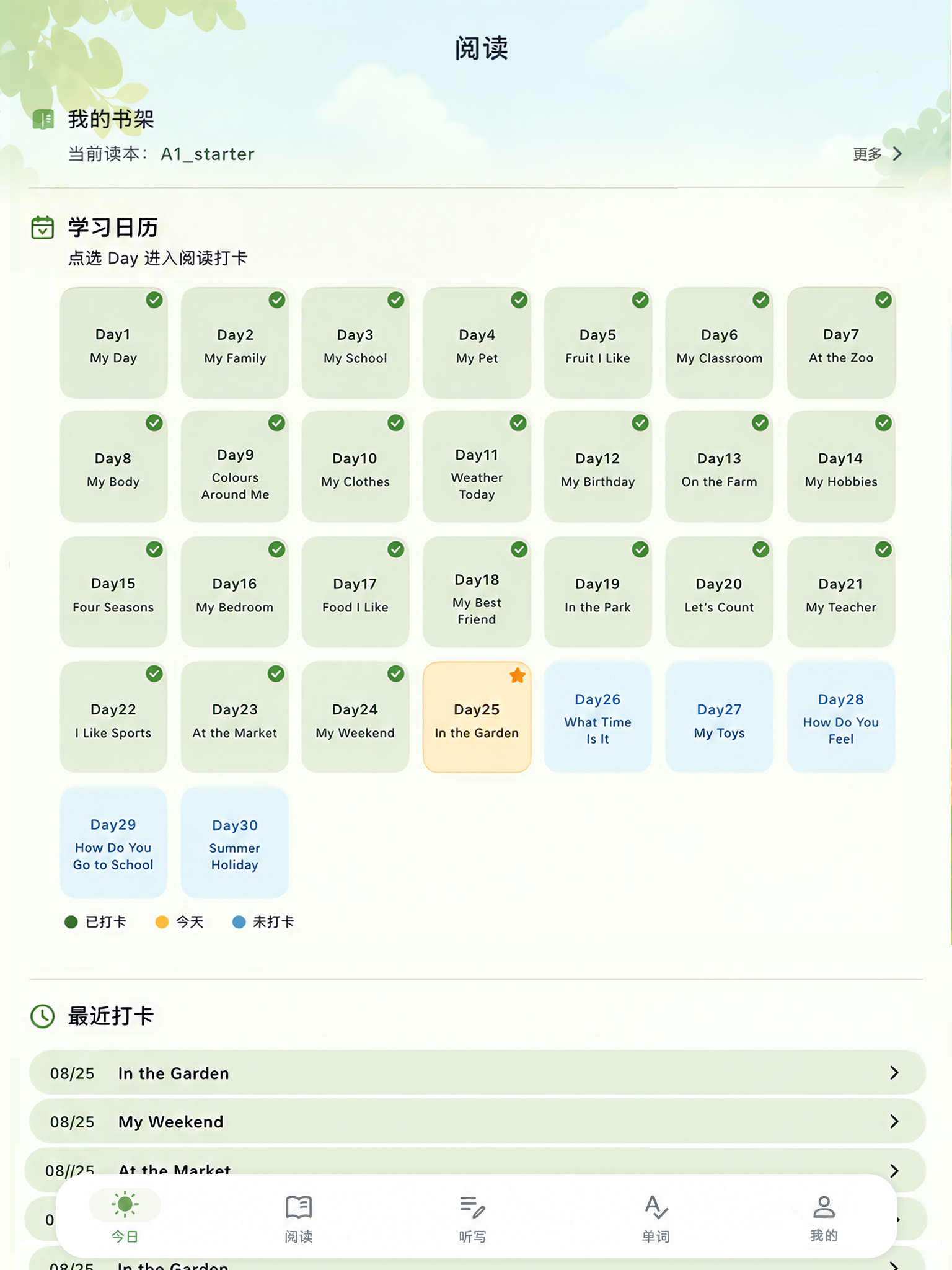Click 点选 Day 进入阅读打卡 hint text
This screenshot has width=952, height=1270.
click(x=157, y=258)
